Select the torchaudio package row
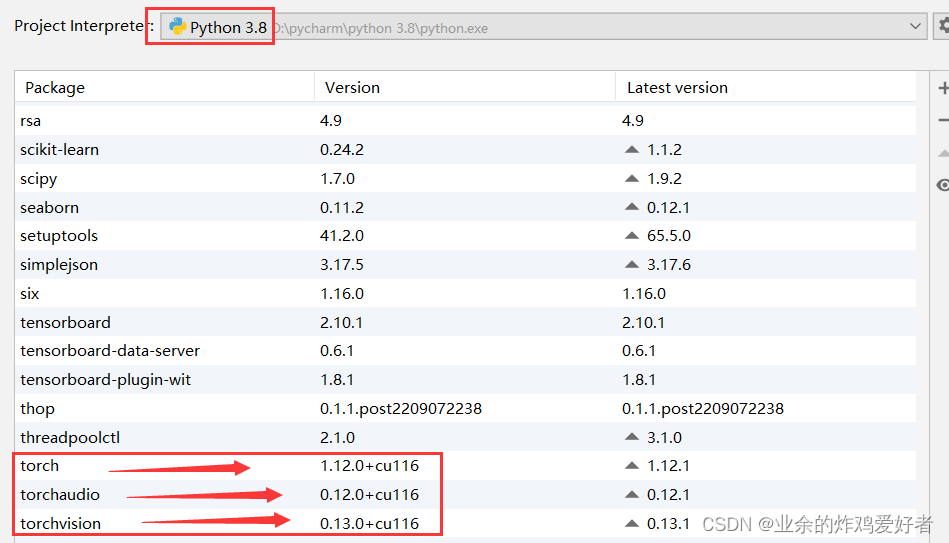 [465, 495]
